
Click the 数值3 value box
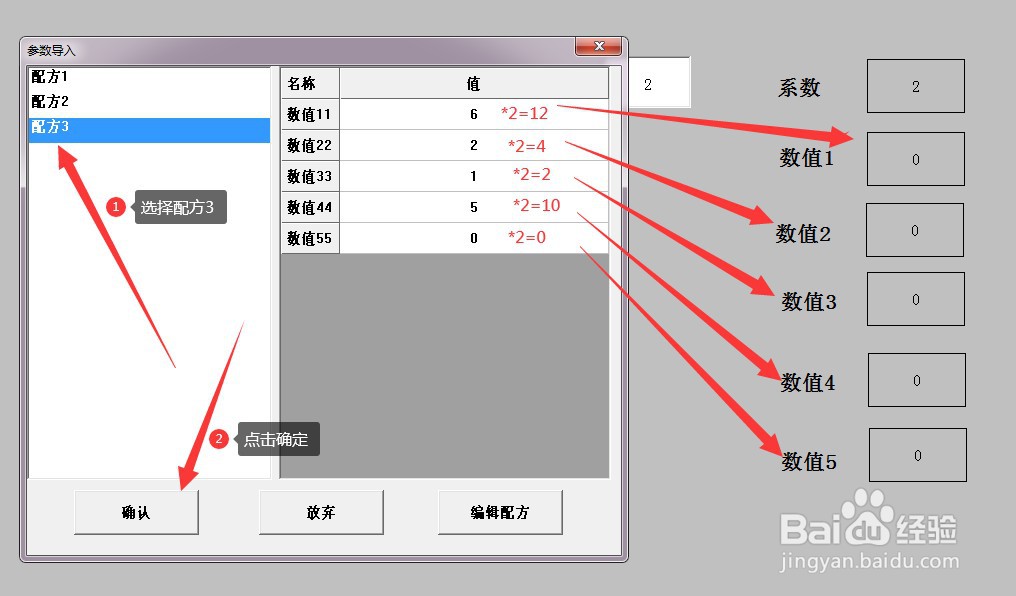coord(914,298)
